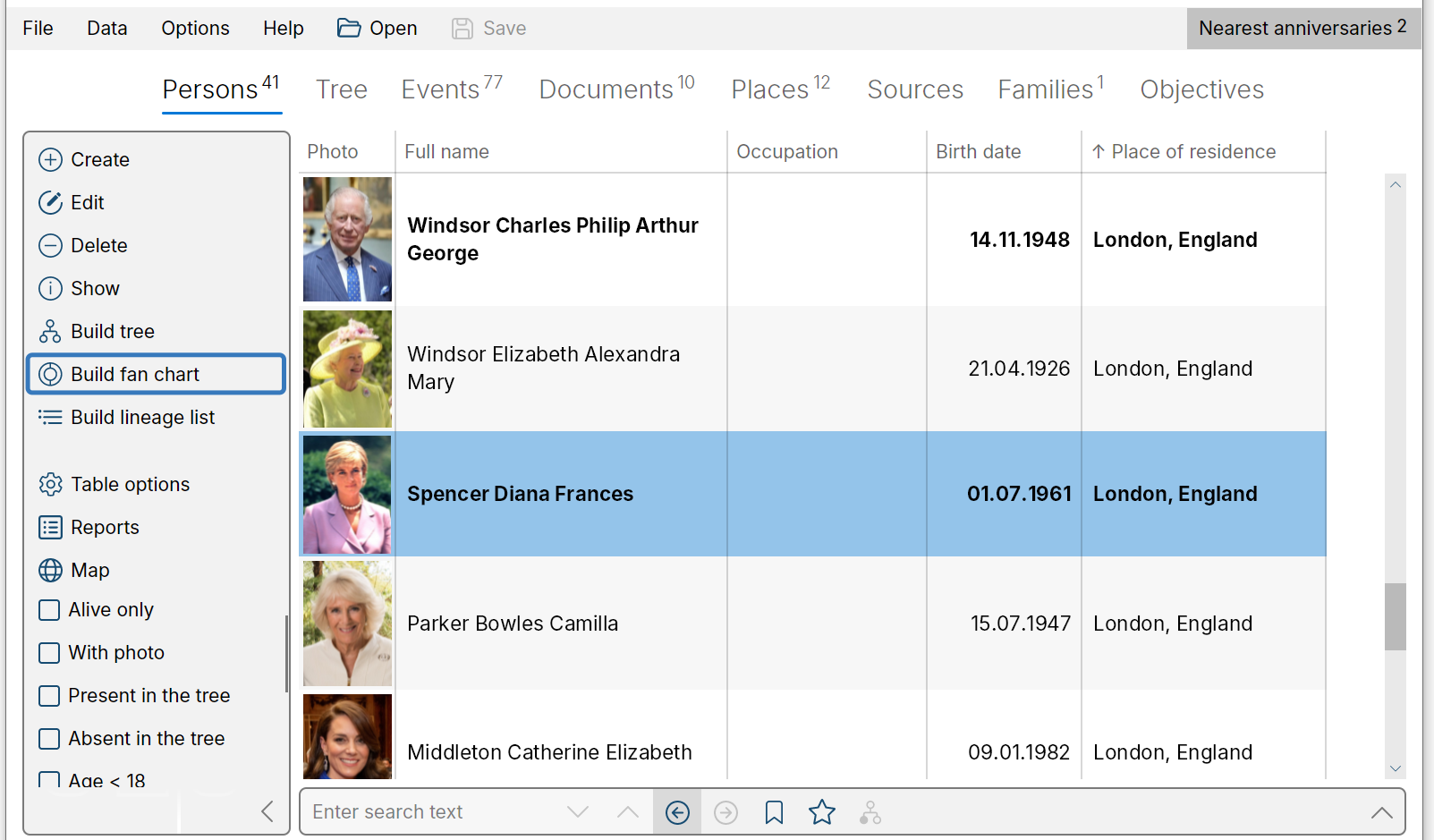Viewport: 1434px width, 840px height.
Task: Click the Delete minus icon
Action: pos(50,246)
